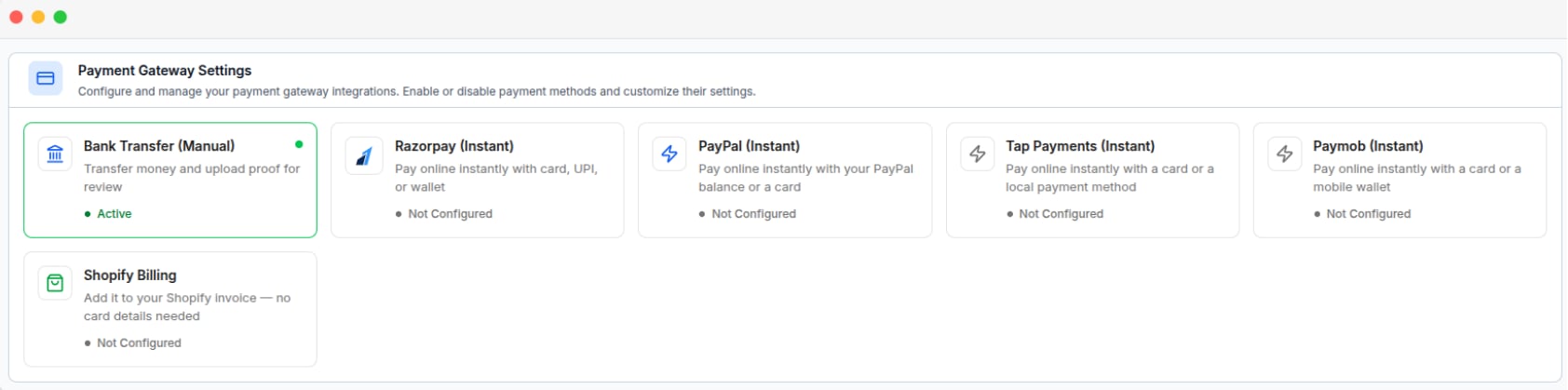Click the lightning bolt icon on Paymob card
The width and height of the screenshot is (1568, 390).
click(1285, 155)
